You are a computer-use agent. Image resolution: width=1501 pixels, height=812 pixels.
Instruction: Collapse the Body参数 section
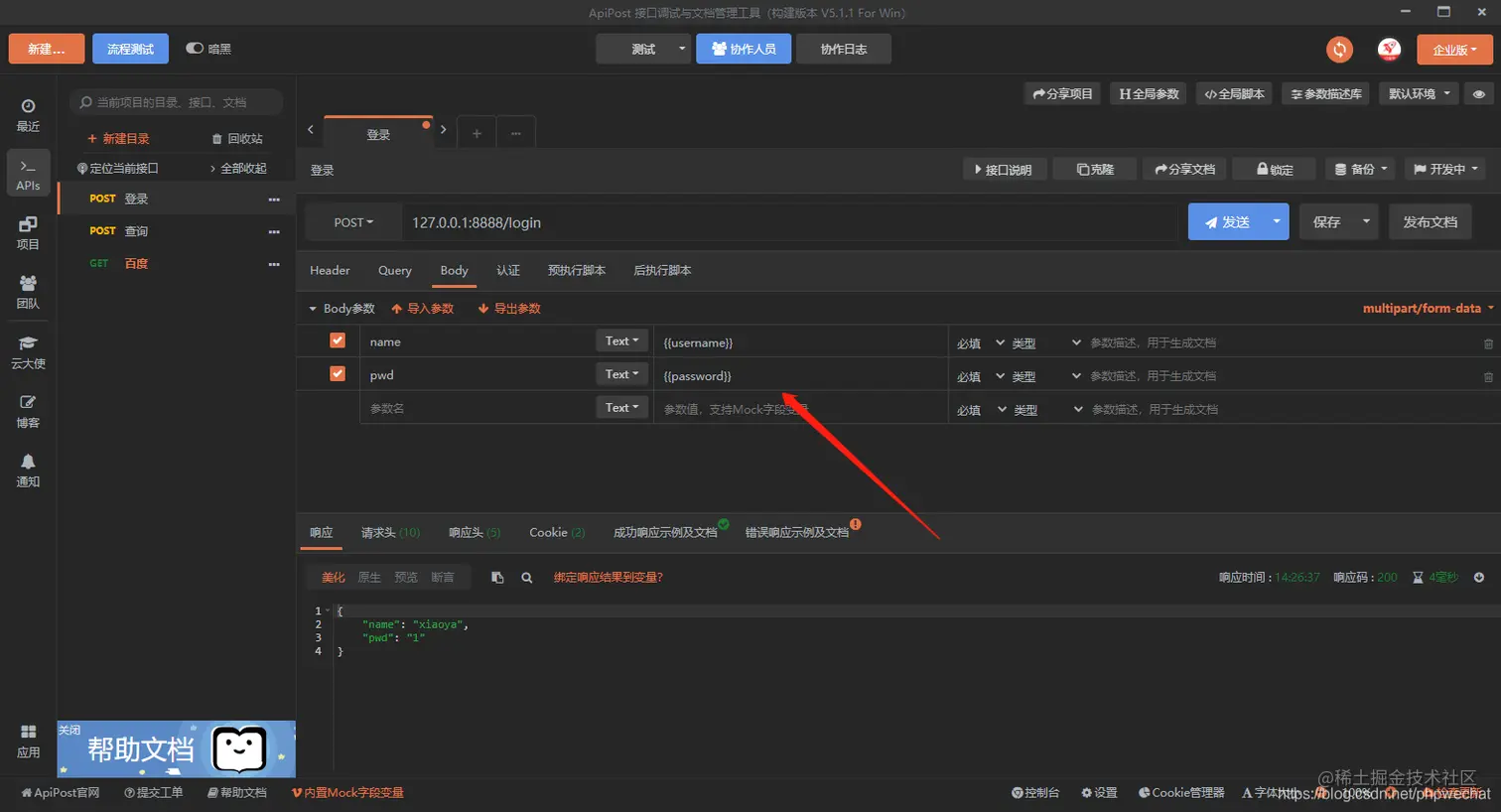pyautogui.click(x=313, y=309)
